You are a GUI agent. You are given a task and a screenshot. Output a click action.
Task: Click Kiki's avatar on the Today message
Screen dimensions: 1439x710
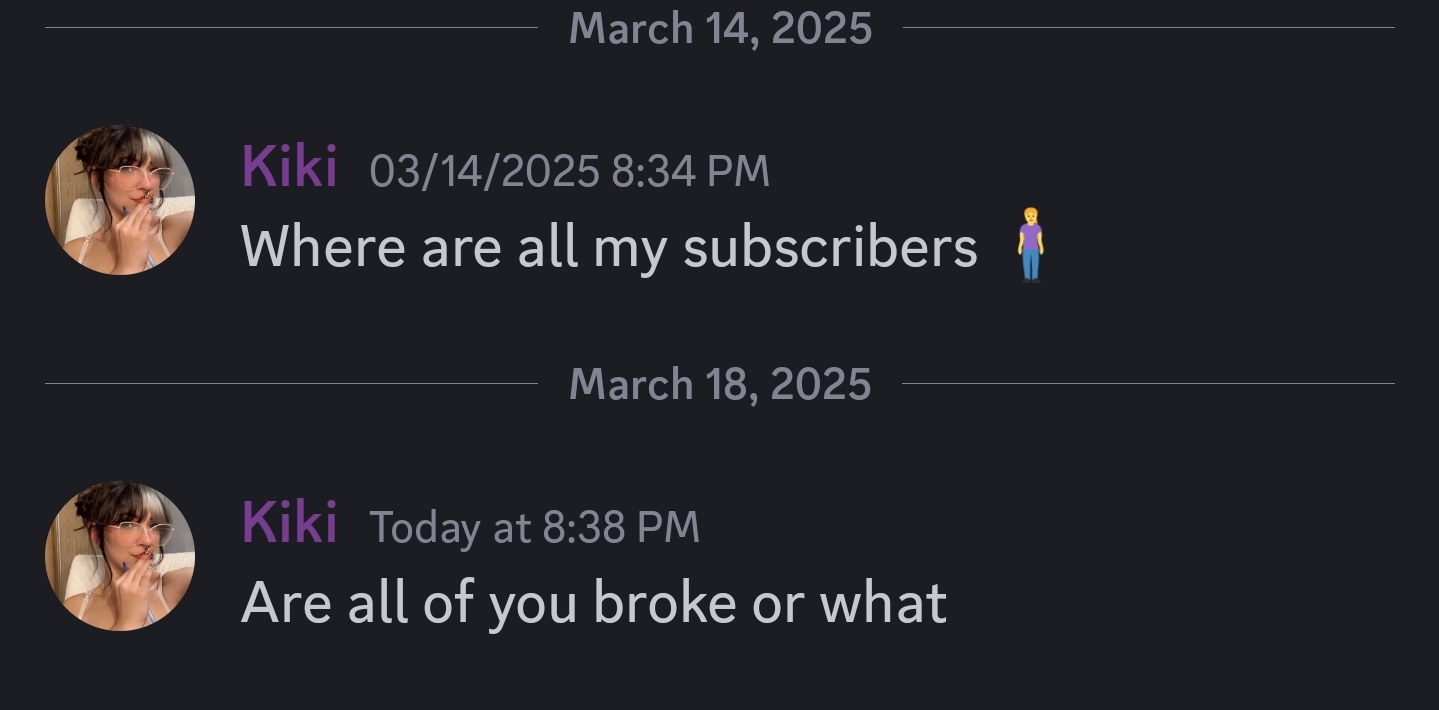tap(120, 556)
